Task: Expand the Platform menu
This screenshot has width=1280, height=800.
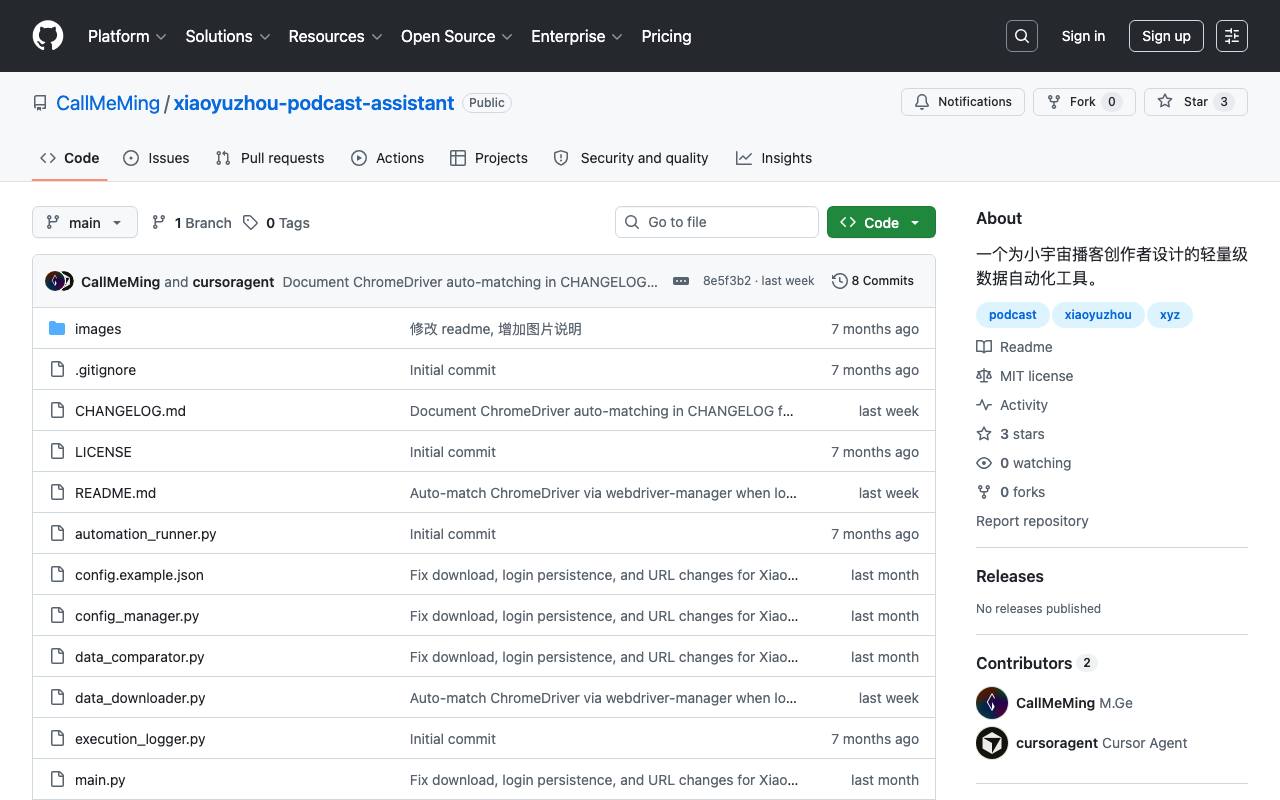Action: tap(127, 36)
